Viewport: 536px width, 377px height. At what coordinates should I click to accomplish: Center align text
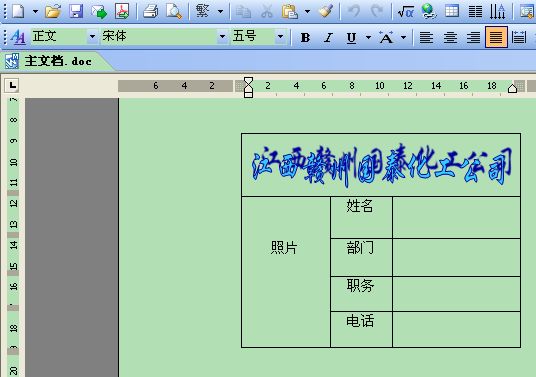click(450, 37)
